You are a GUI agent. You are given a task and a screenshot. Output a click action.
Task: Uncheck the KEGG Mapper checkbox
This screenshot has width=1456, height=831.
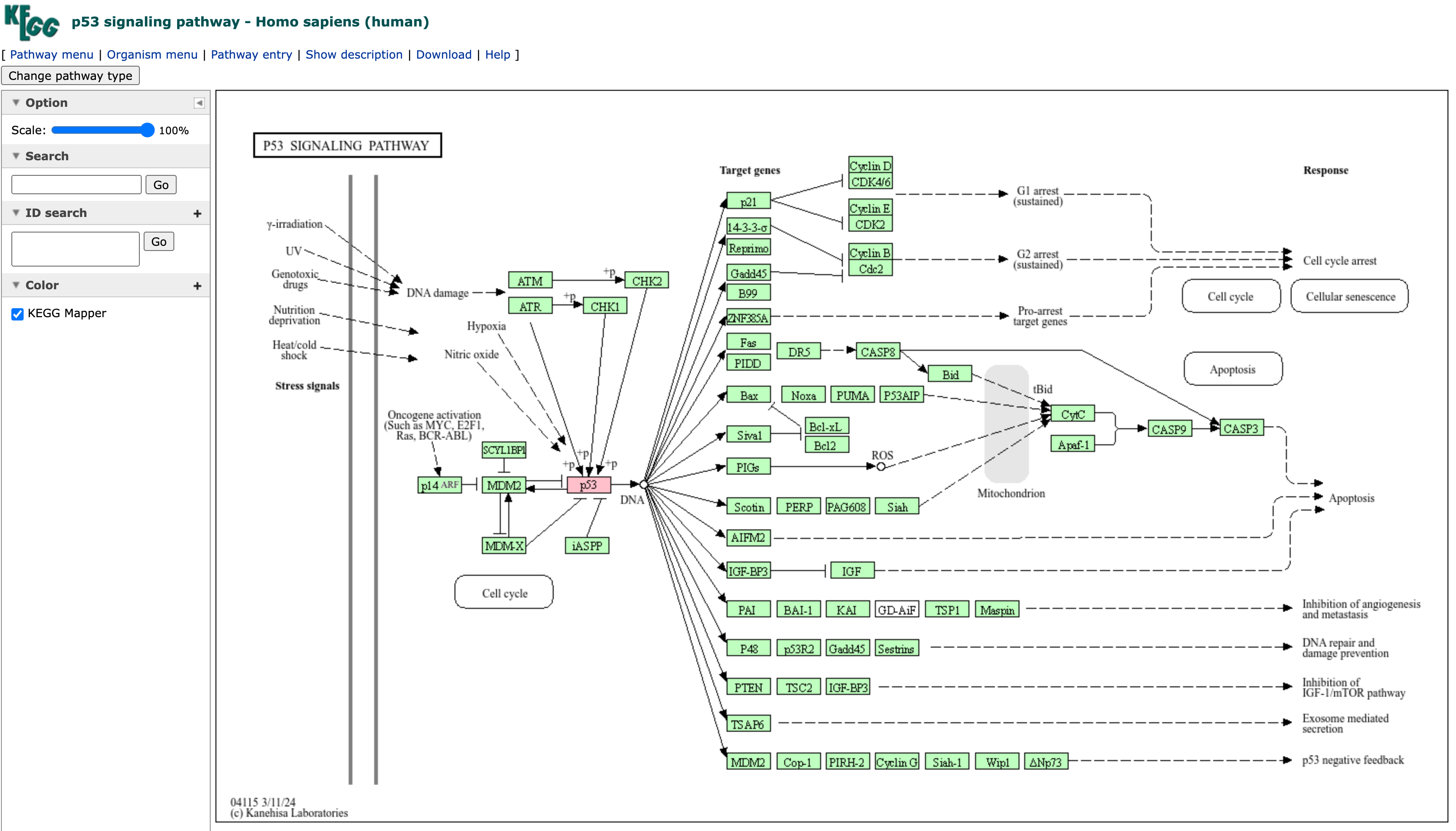pyautogui.click(x=17, y=314)
